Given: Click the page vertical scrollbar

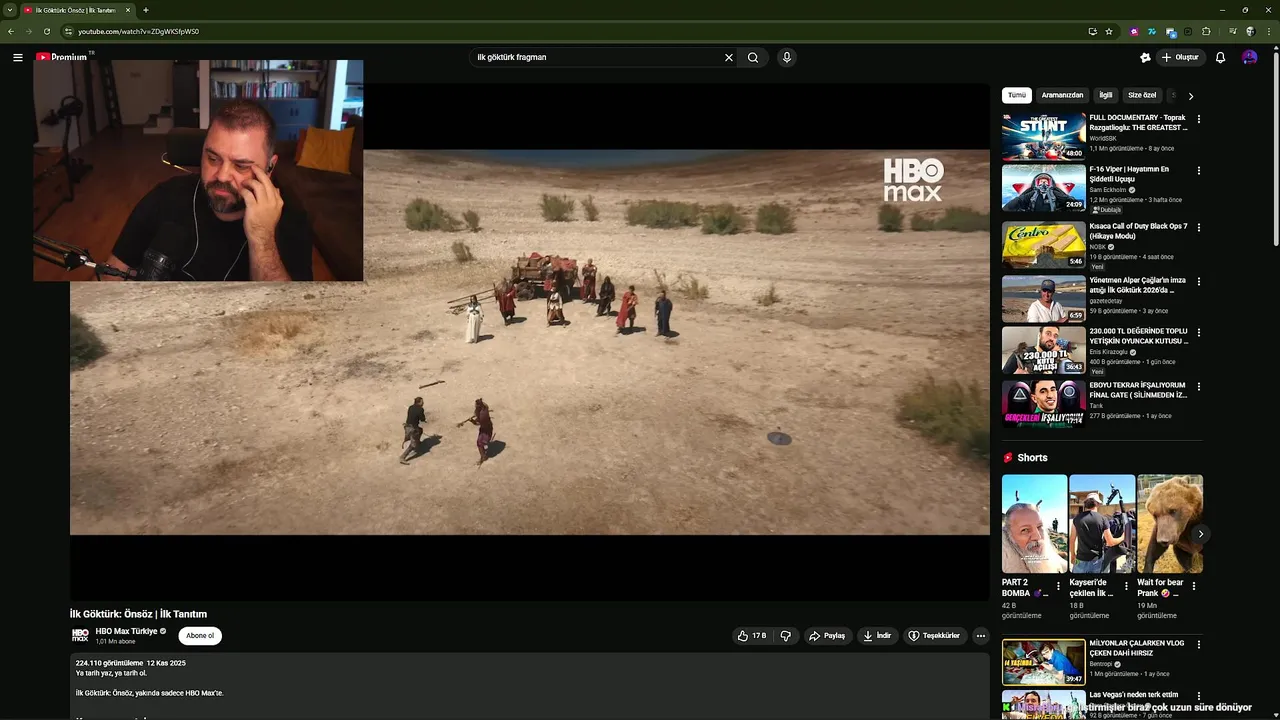Looking at the screenshot, I should coord(1275,150).
